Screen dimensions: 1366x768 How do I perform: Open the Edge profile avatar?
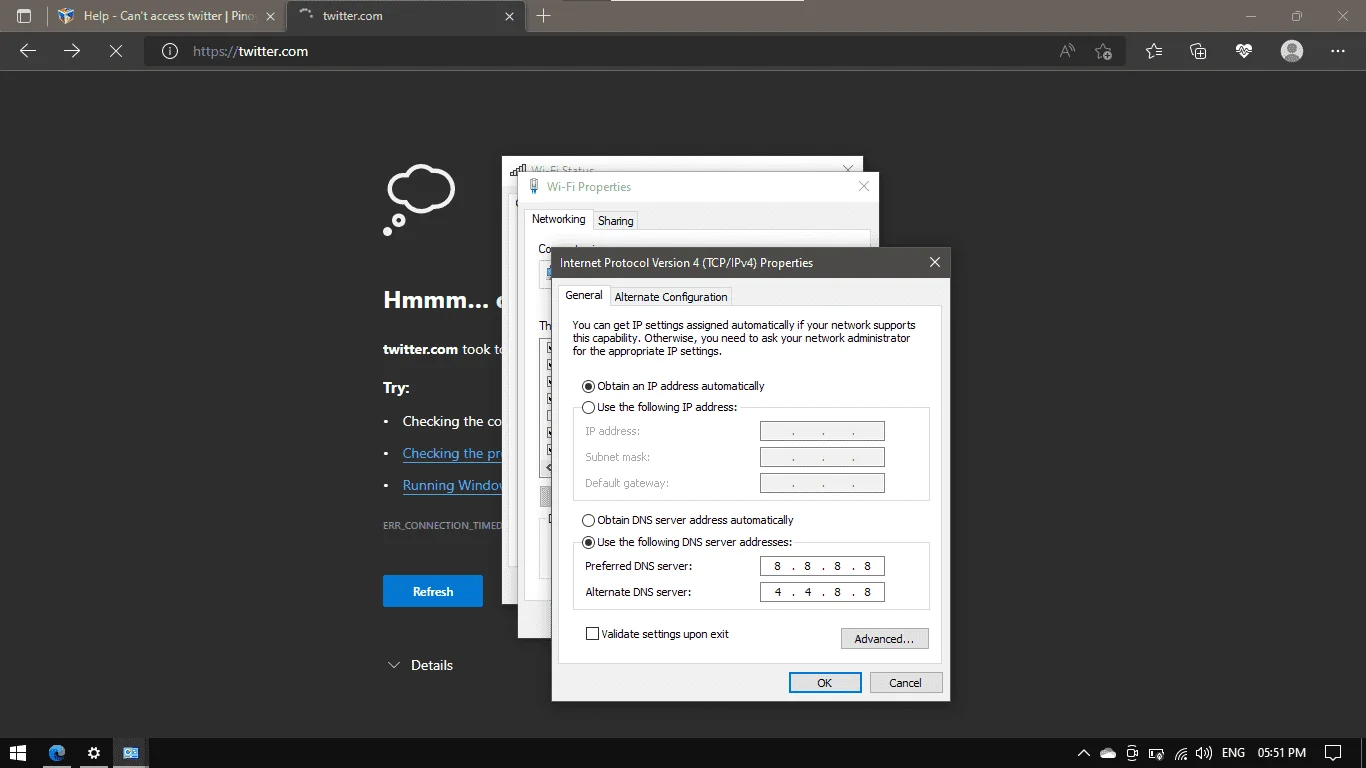point(1292,51)
